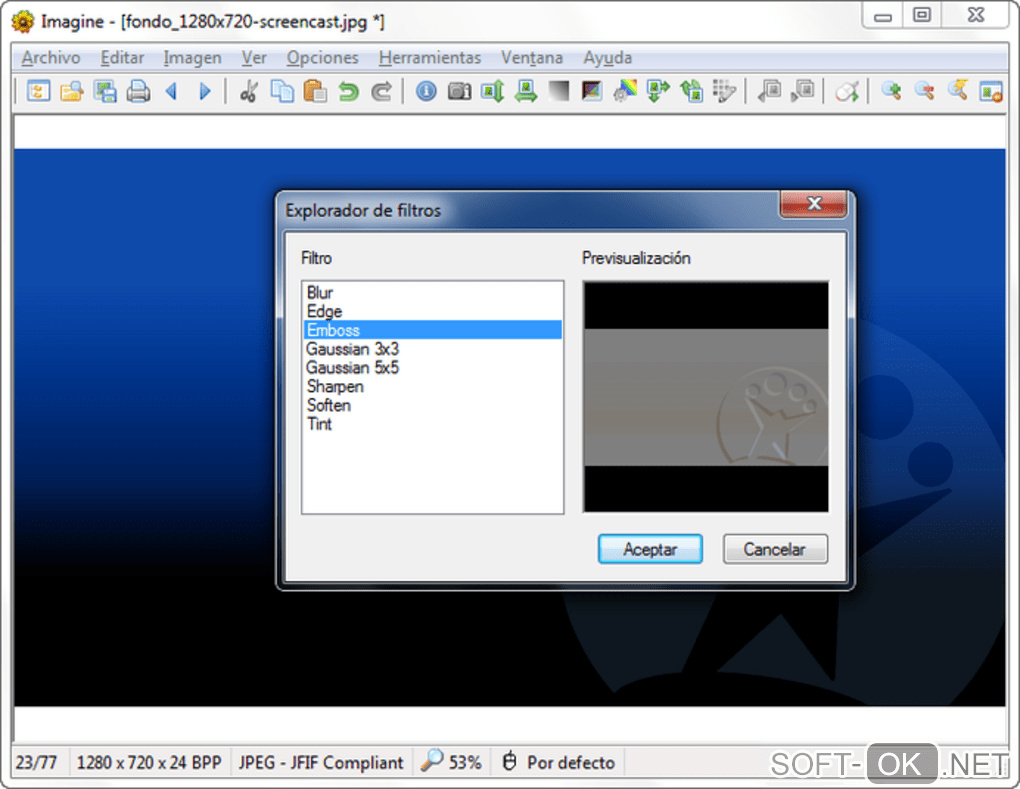Click the JPEG - JFIF Compliant status entry
Viewport: 1020px width, 789px height.
coord(321,762)
